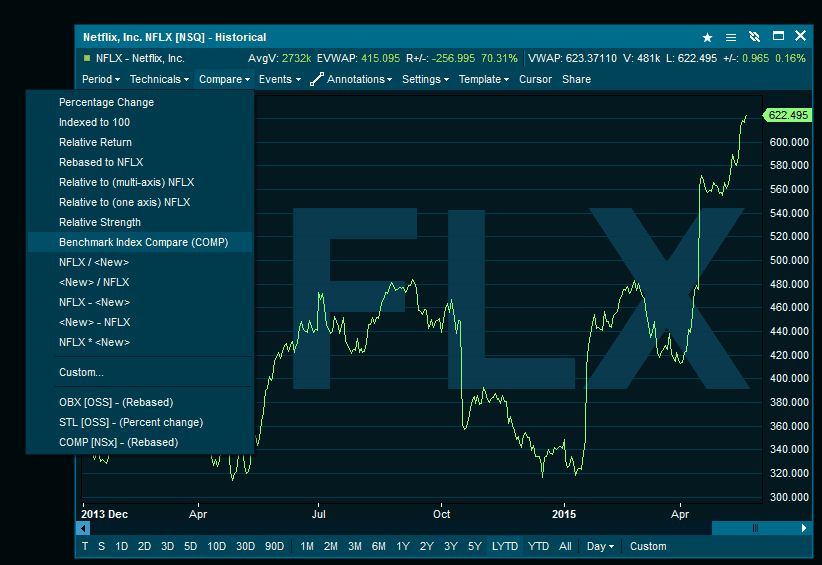Screen dimensions: 822x565
Task: Click the green NFLX series color square
Action: [87, 58]
